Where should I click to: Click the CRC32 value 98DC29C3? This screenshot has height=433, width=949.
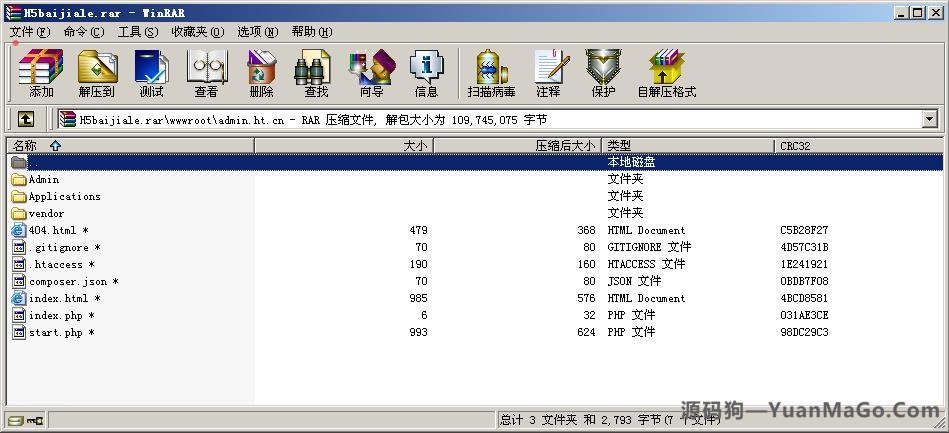click(x=804, y=332)
